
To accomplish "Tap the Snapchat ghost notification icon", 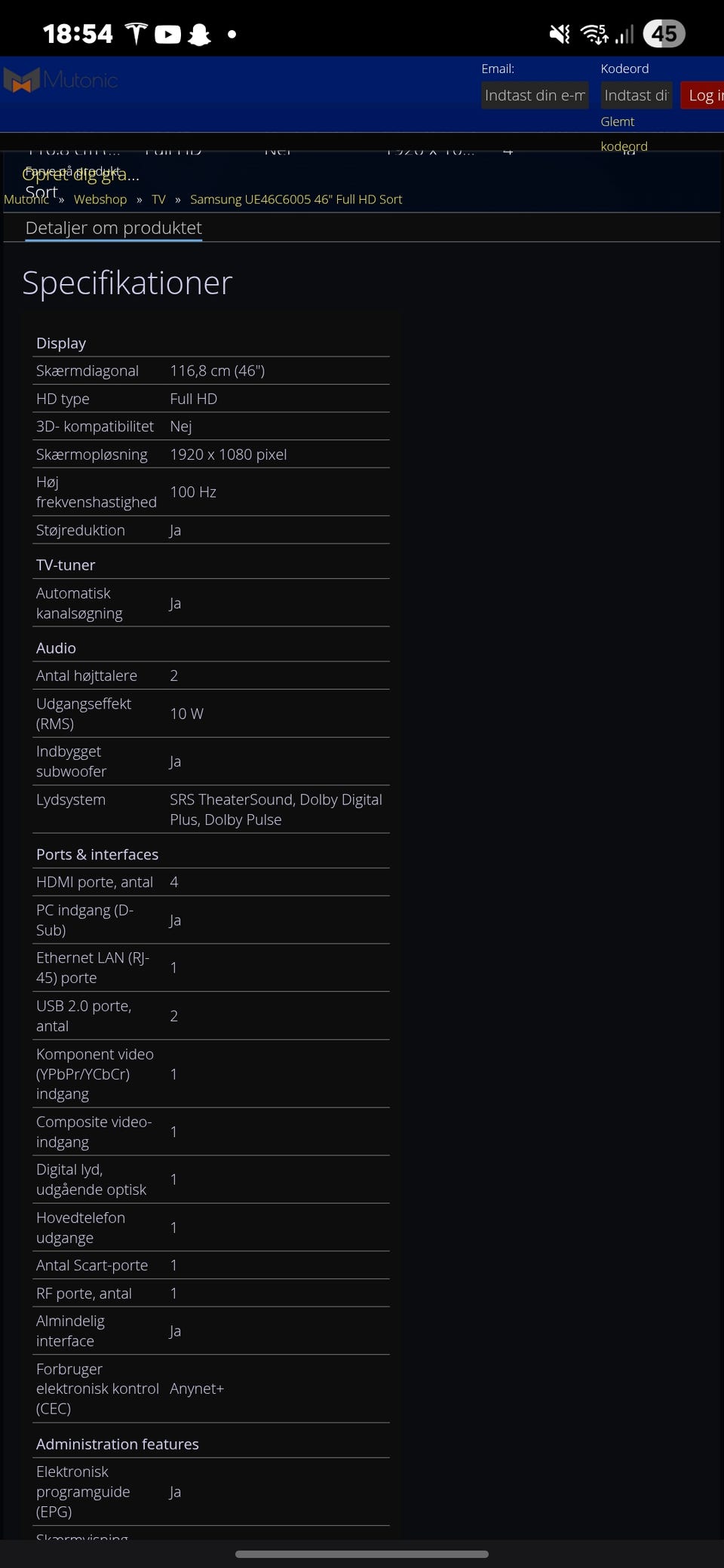I will [x=199, y=34].
